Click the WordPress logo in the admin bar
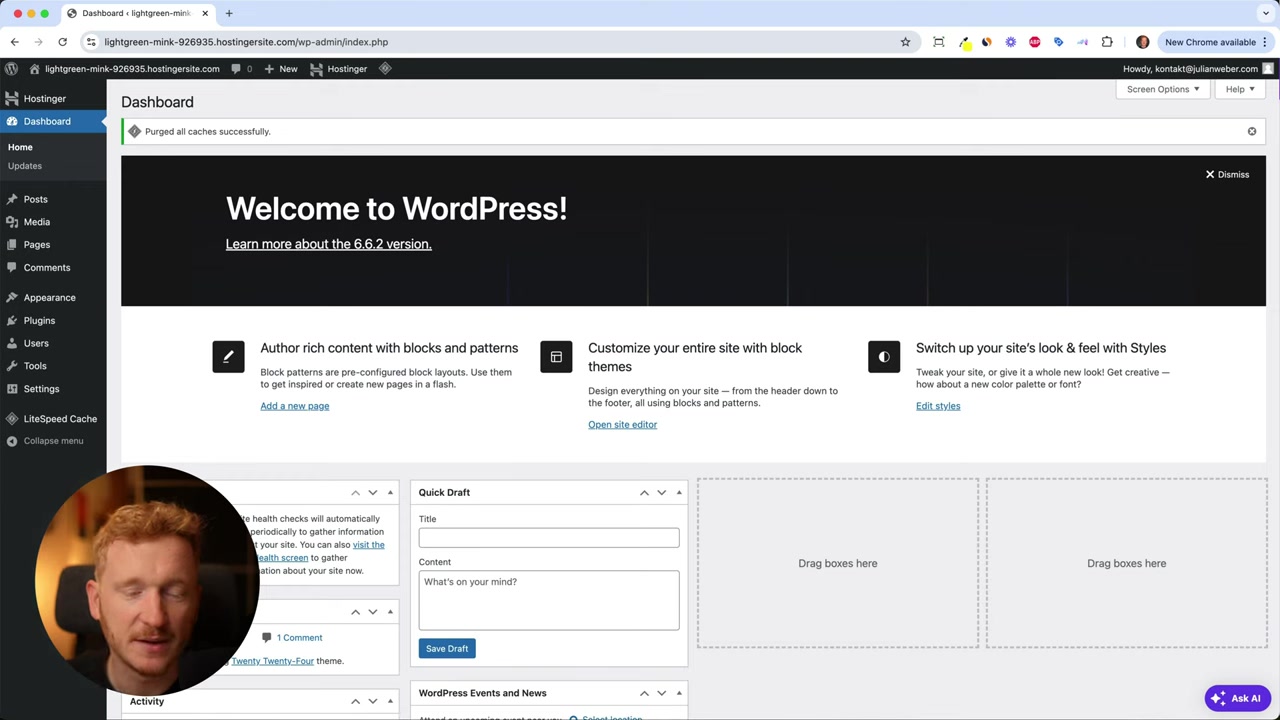 click(11, 69)
